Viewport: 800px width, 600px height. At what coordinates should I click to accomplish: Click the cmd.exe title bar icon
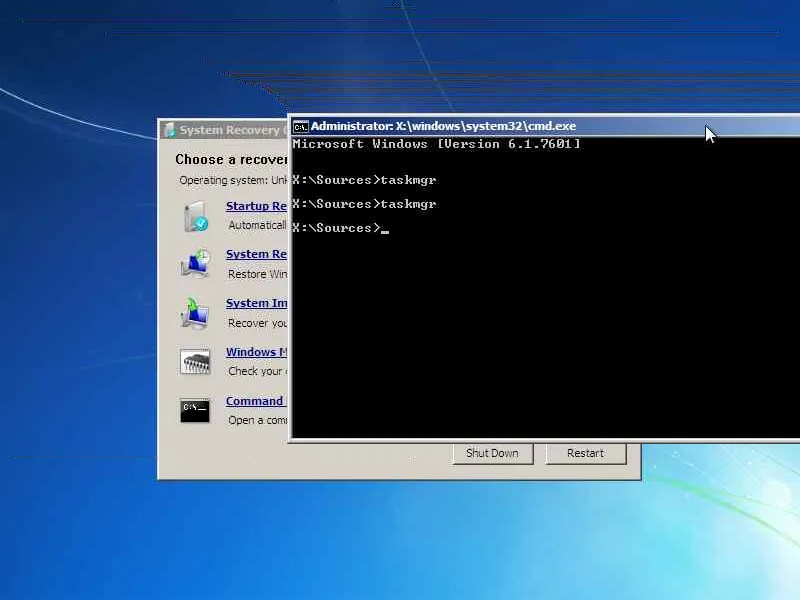click(x=301, y=127)
